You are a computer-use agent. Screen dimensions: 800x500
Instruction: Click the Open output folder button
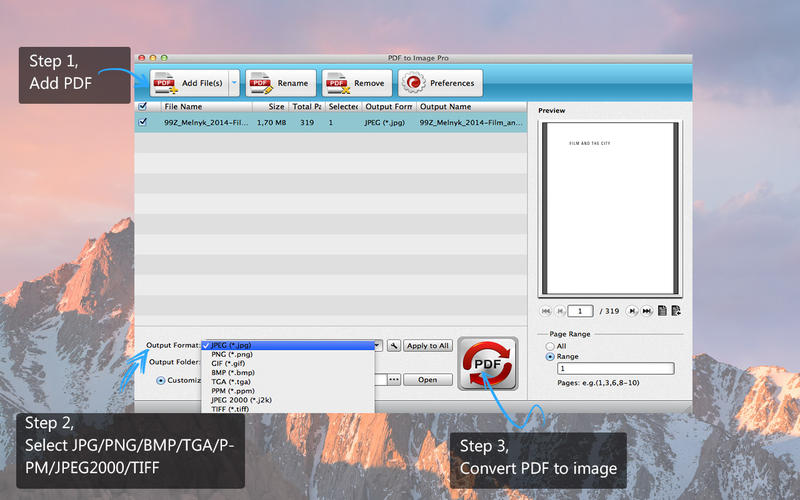click(428, 380)
